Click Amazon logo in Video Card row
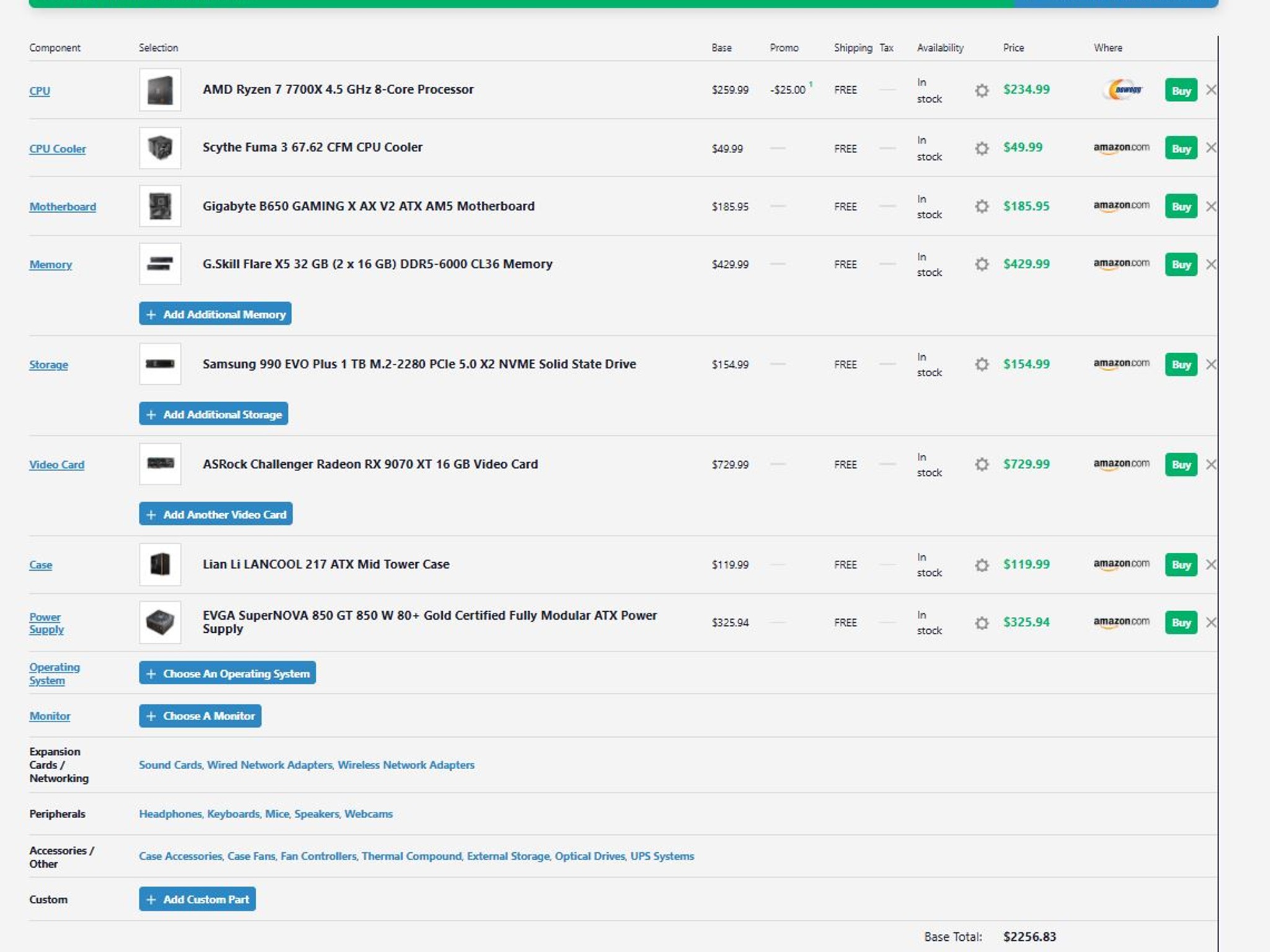This screenshot has height=952, width=1270. (x=1121, y=464)
